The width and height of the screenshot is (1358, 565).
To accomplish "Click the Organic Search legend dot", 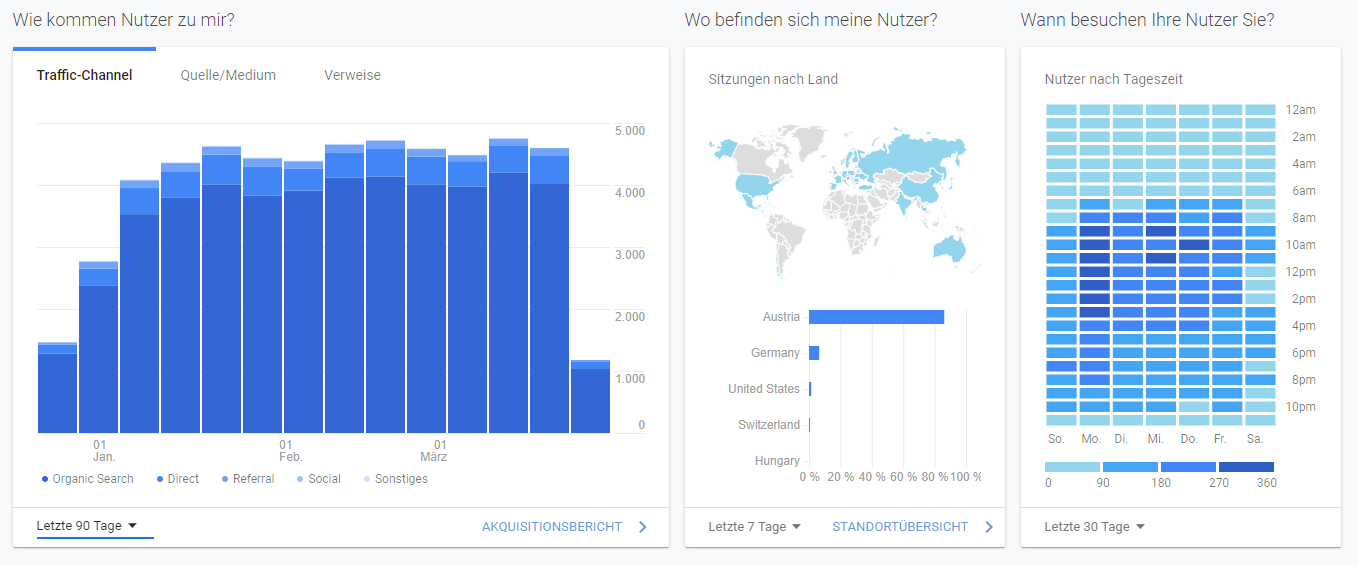I will pos(45,479).
